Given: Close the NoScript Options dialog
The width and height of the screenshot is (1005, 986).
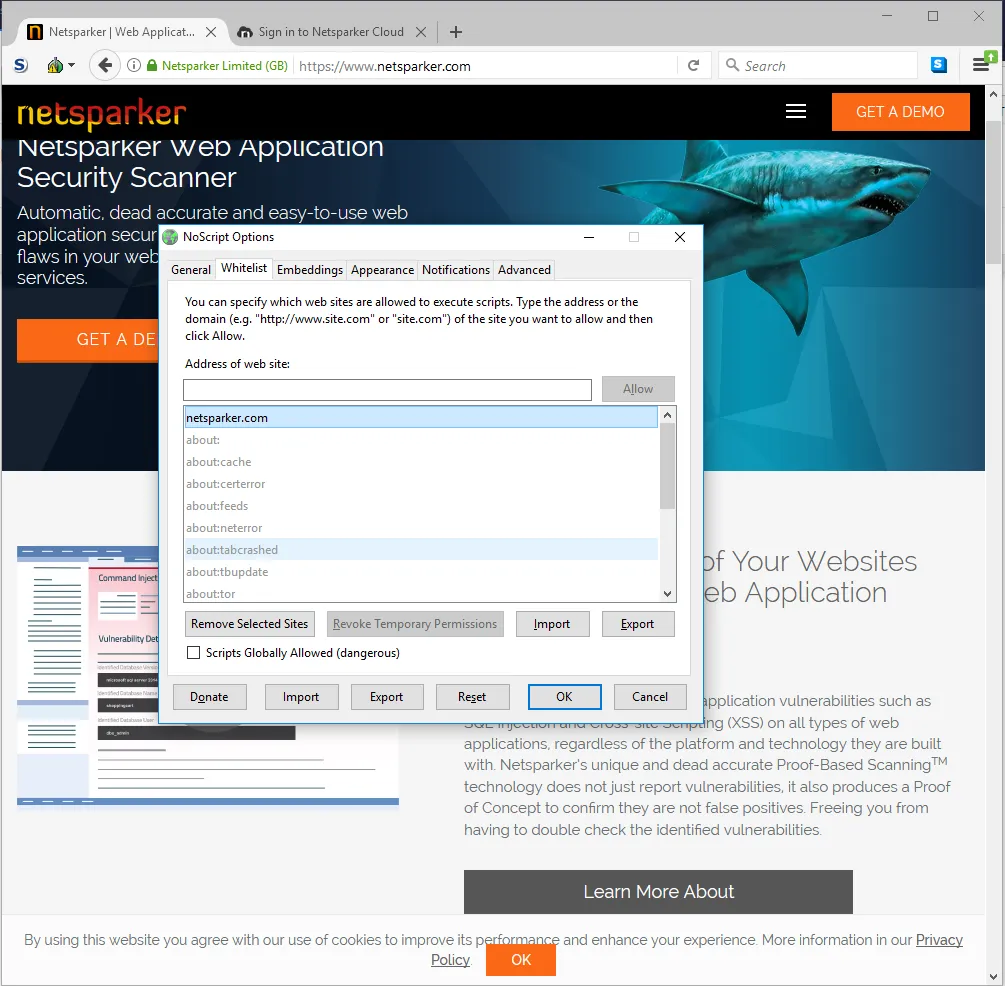Looking at the screenshot, I should coord(680,237).
